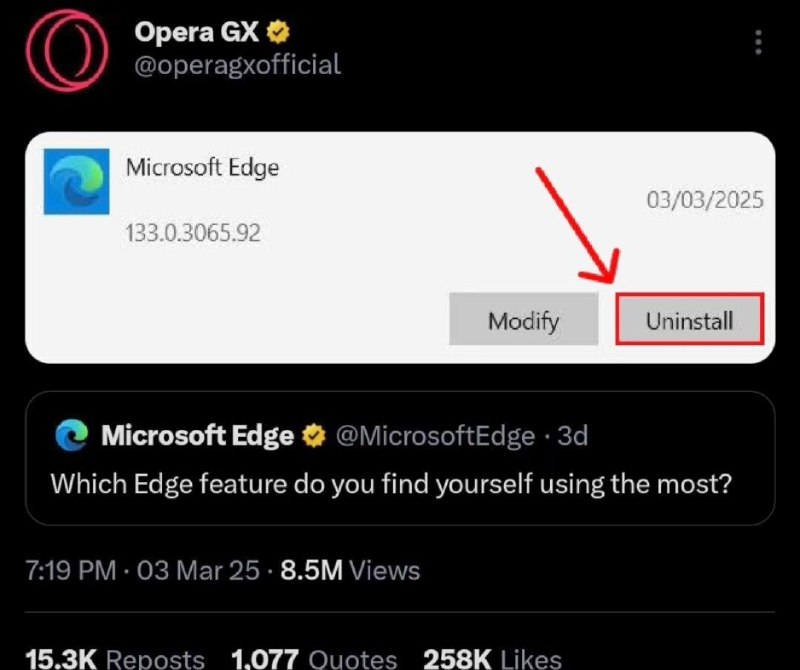Open the quoted Microsoft Edge display name
This screenshot has height=670, width=800.
pos(197,435)
